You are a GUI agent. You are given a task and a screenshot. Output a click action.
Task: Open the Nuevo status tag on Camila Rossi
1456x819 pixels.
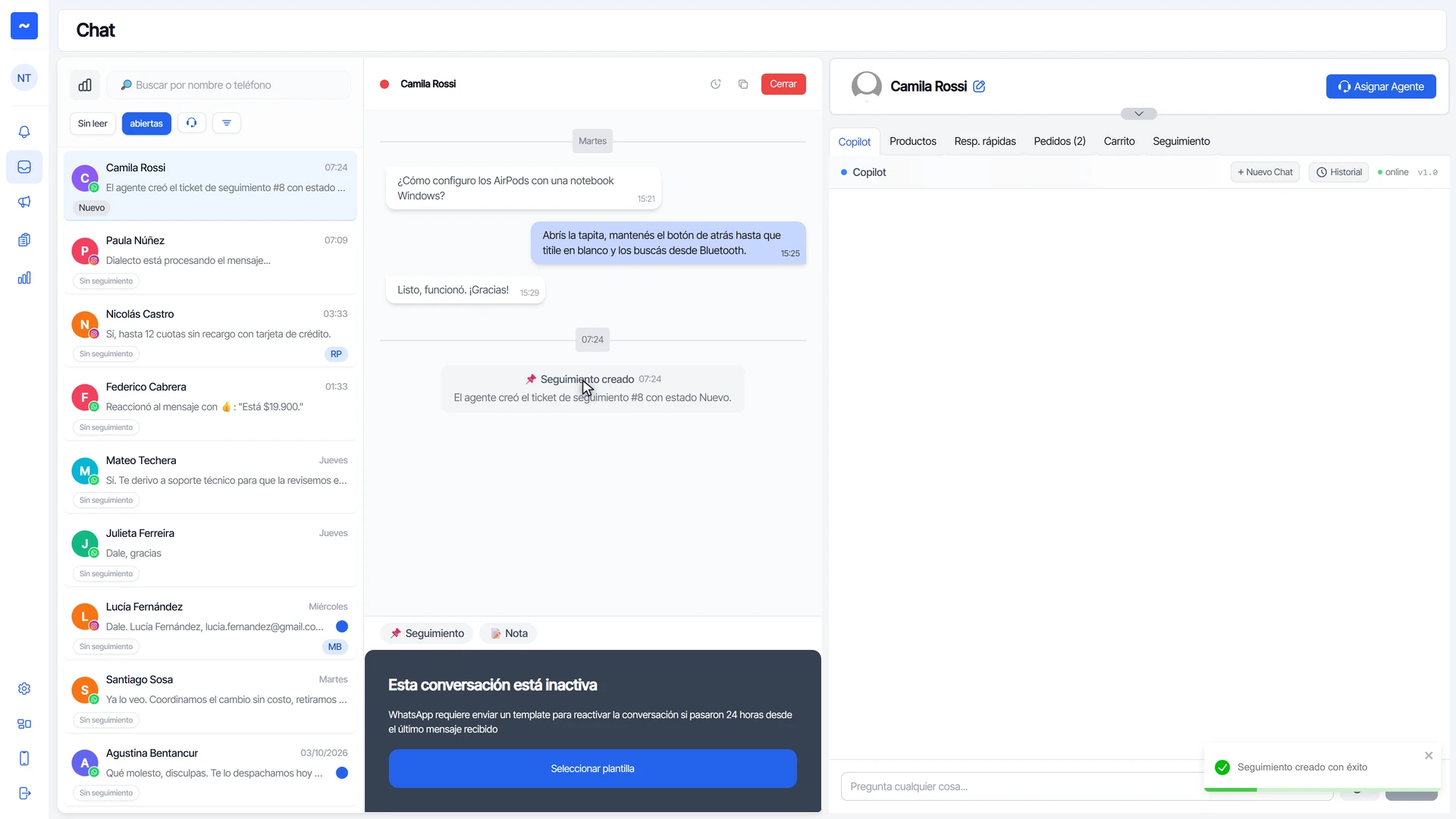tap(92, 208)
